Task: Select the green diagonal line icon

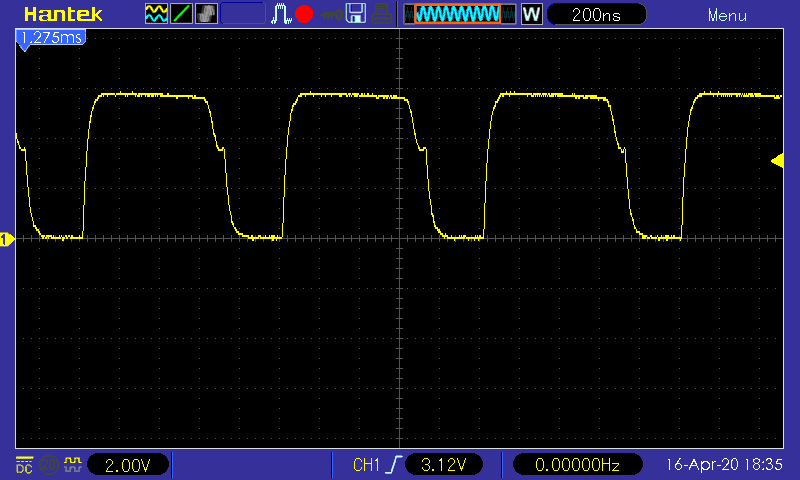Action: [x=181, y=14]
